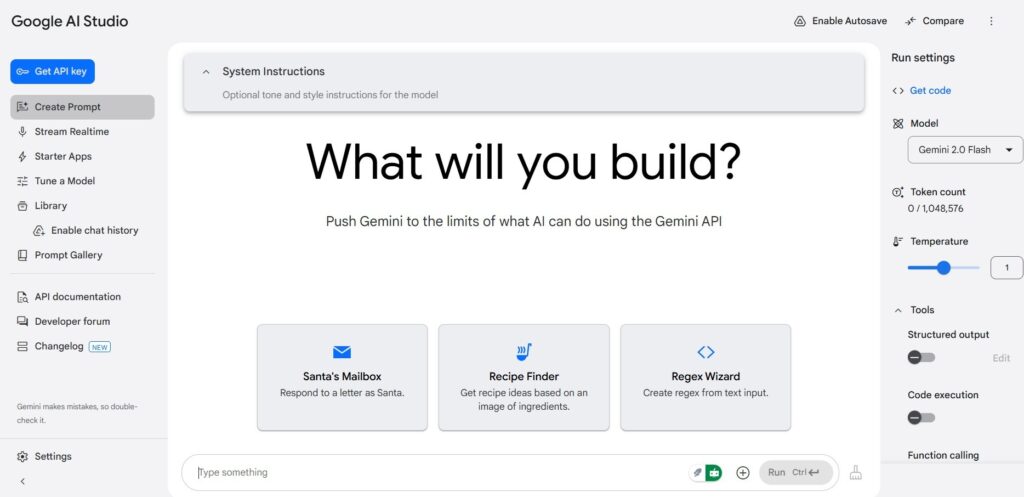Click Enable Autosave text

click(x=849, y=22)
